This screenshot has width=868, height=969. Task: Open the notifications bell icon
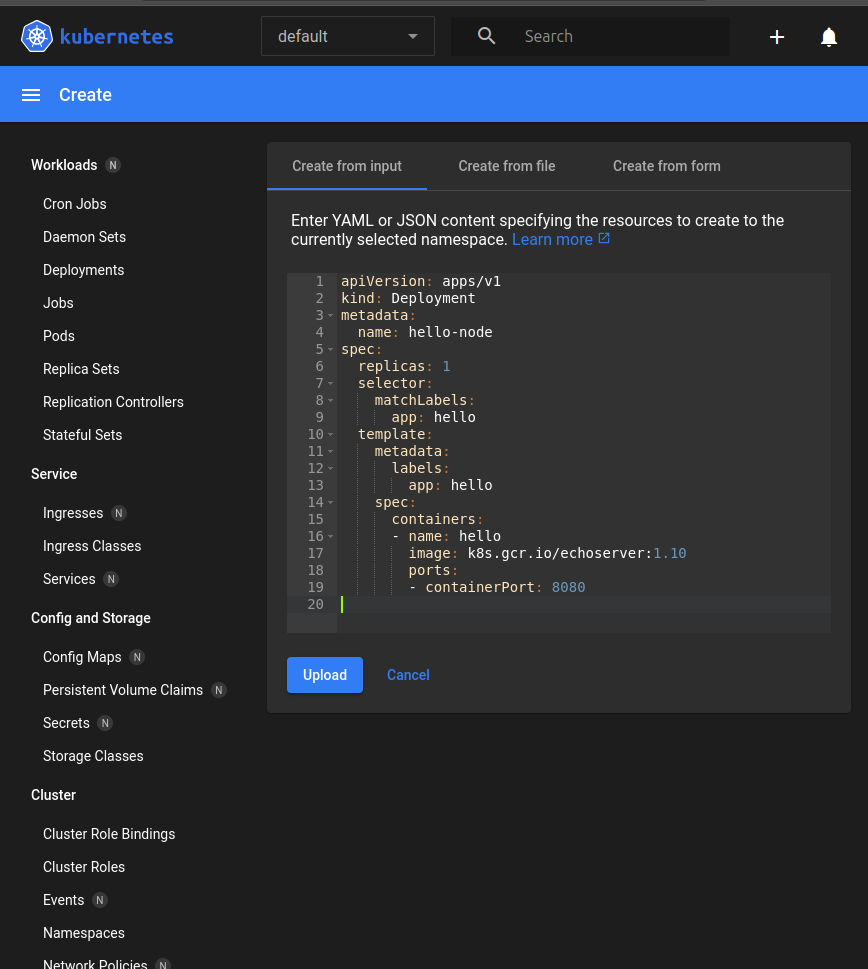click(828, 37)
